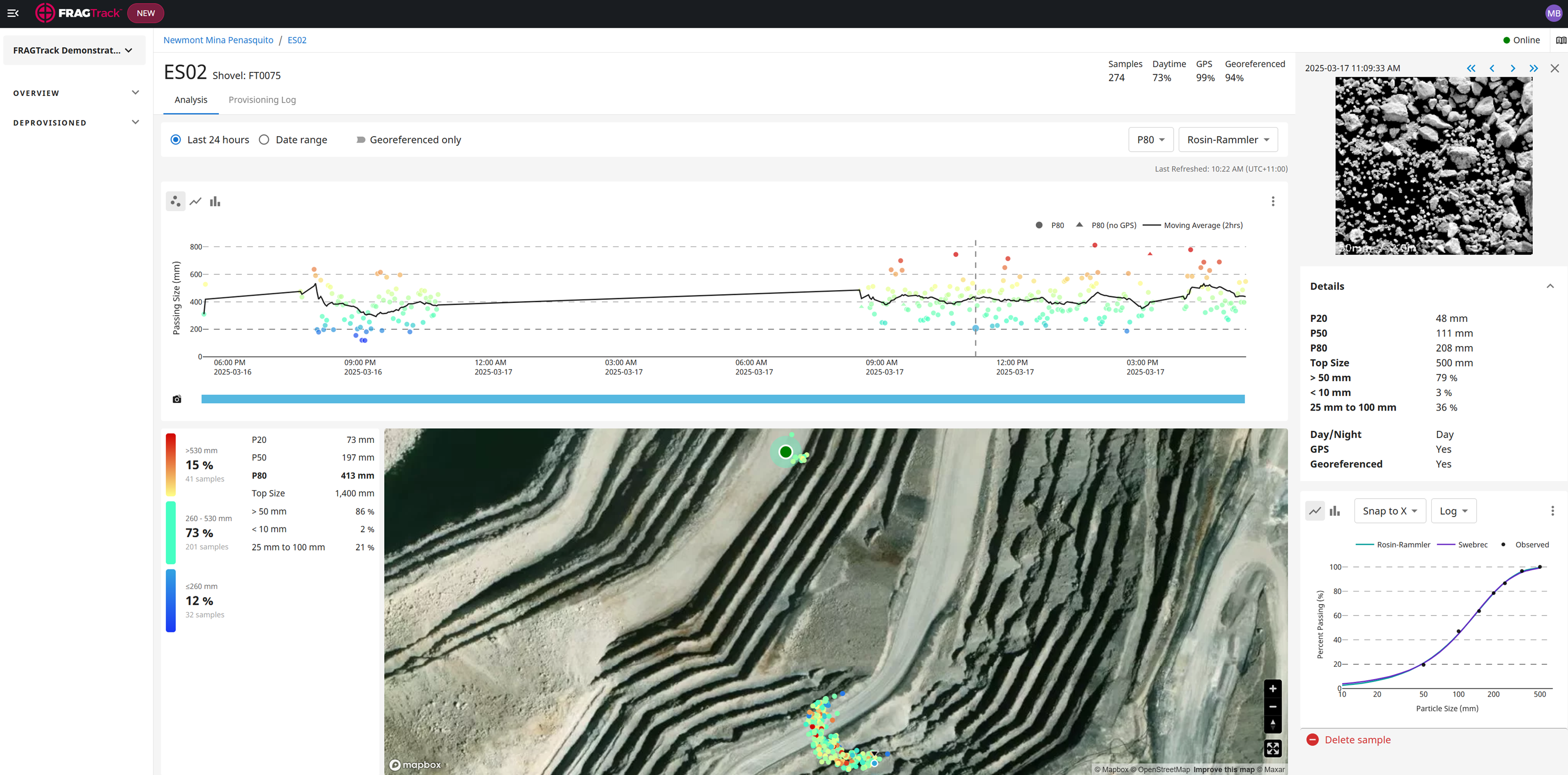Open main chart three-dot options menu

[1273, 201]
